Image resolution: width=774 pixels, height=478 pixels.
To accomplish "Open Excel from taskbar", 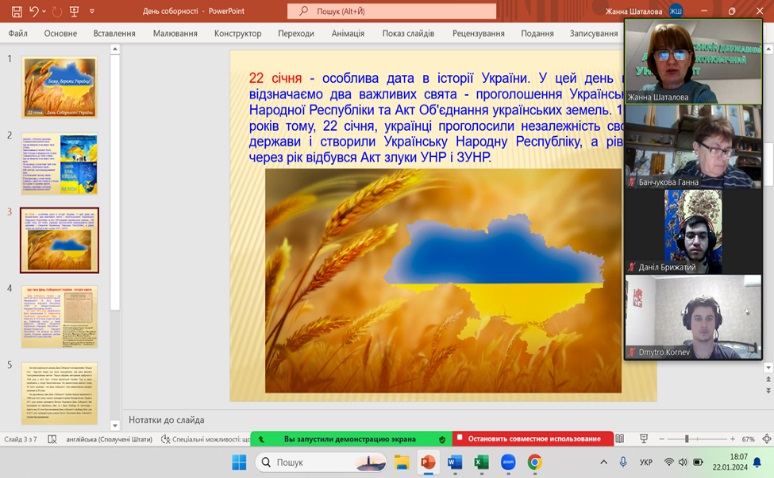I will (481, 462).
